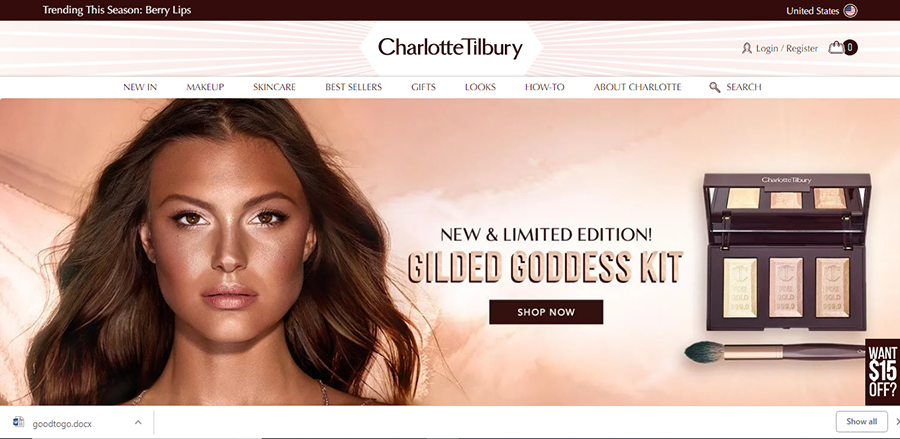Click the user profile icon beside Login
Image resolution: width=900 pixels, height=439 pixels.
click(x=747, y=48)
